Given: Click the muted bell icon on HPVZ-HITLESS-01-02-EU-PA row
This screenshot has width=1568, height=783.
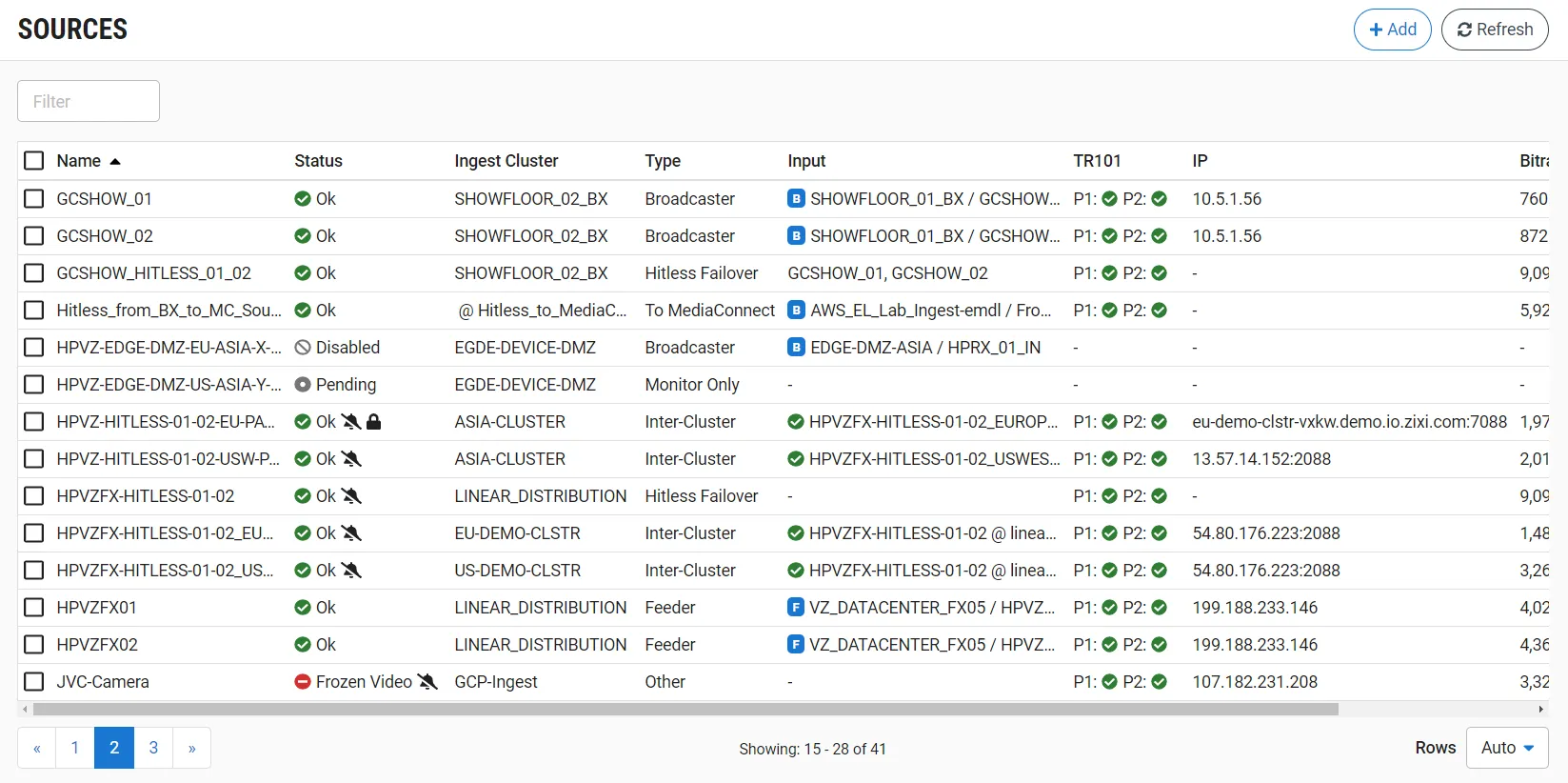Looking at the screenshot, I should click(351, 422).
